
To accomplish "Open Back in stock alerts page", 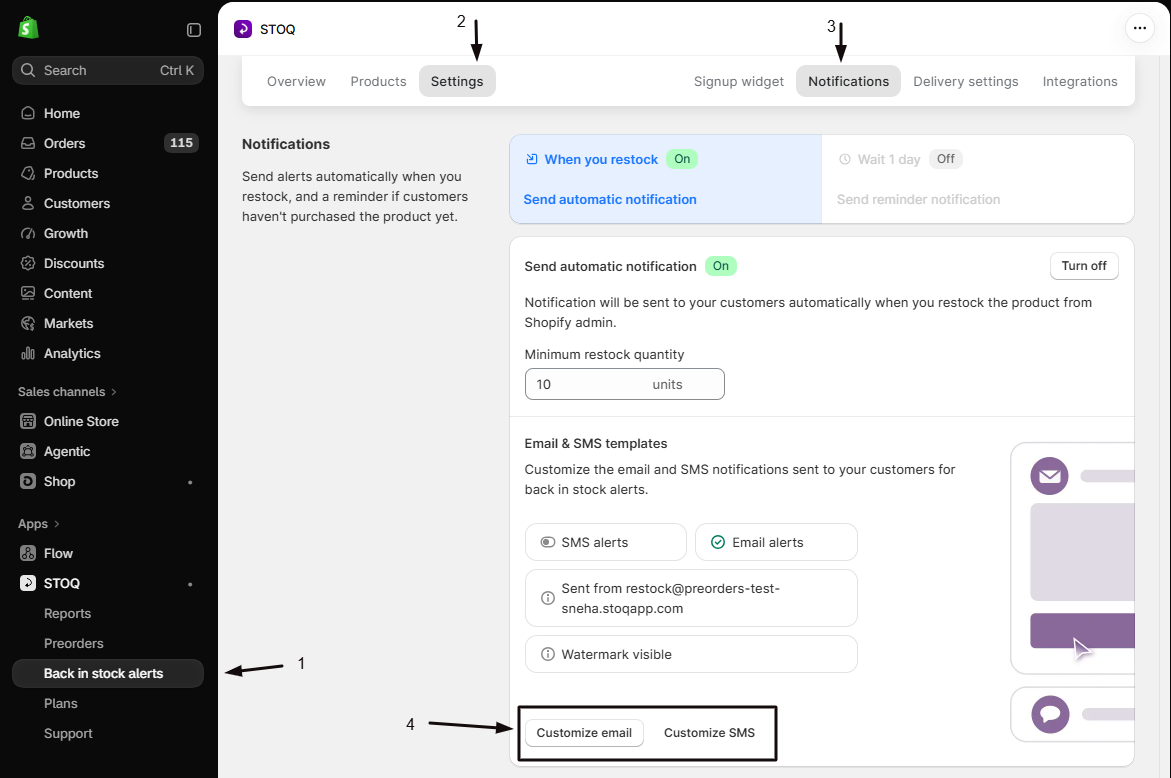I will point(108,673).
